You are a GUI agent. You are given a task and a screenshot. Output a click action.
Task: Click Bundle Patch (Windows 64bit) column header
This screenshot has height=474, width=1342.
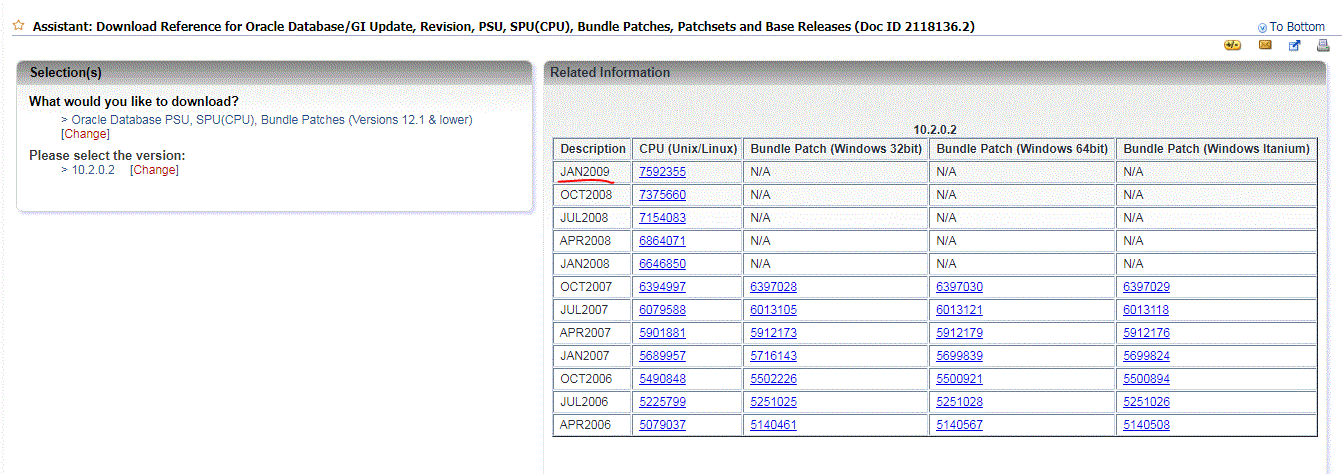[x=1022, y=149]
